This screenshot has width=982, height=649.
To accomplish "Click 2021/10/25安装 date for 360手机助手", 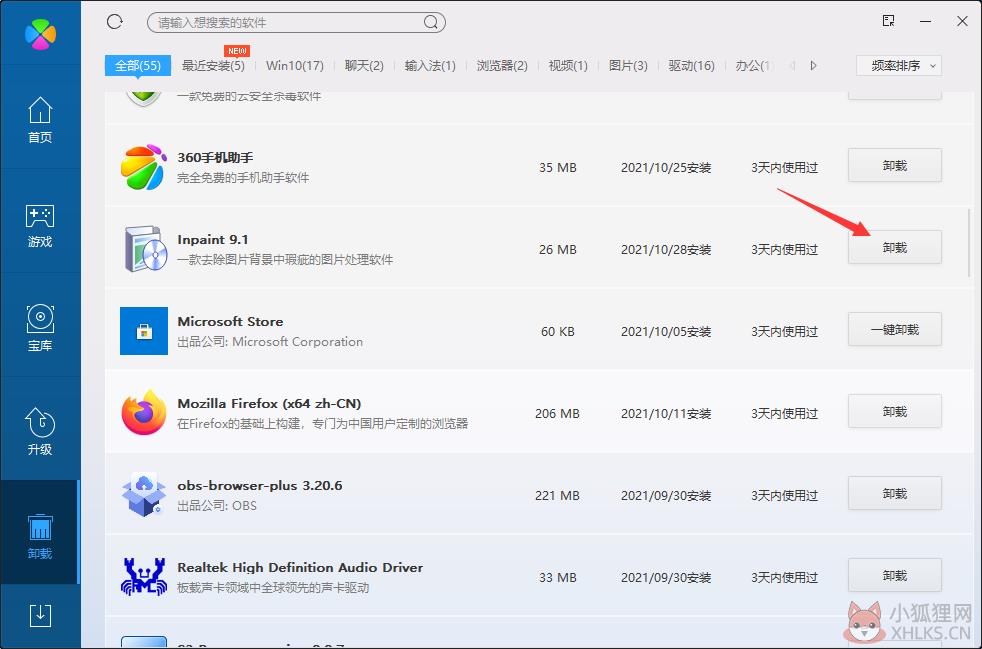I will click(x=666, y=168).
